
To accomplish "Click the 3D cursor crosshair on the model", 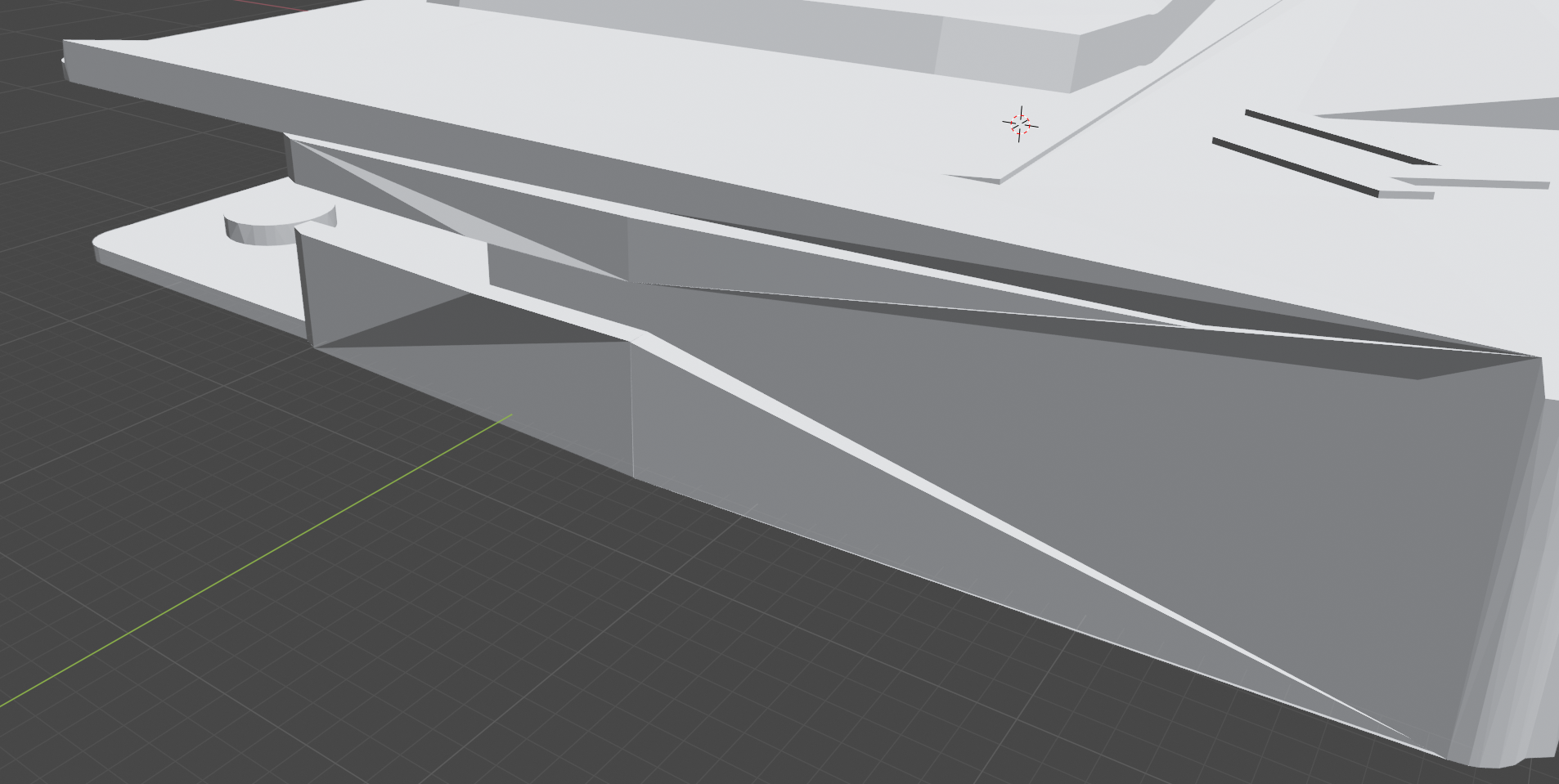I will [x=1020, y=124].
